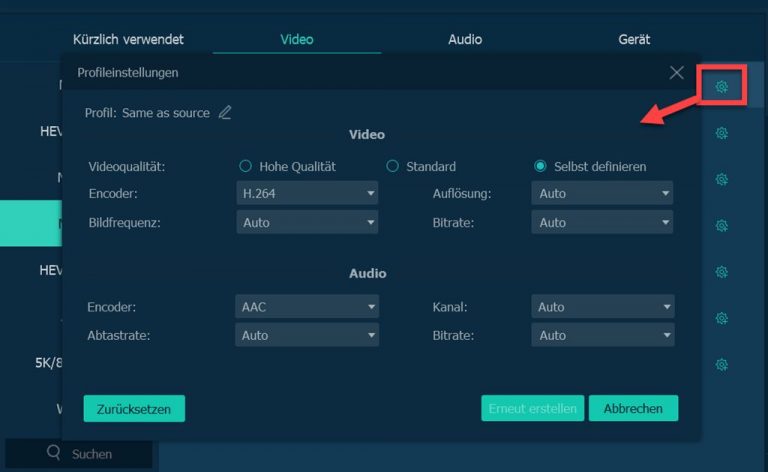Select the Selbst definieren radio button
This screenshot has width=768, height=472.
[540, 166]
